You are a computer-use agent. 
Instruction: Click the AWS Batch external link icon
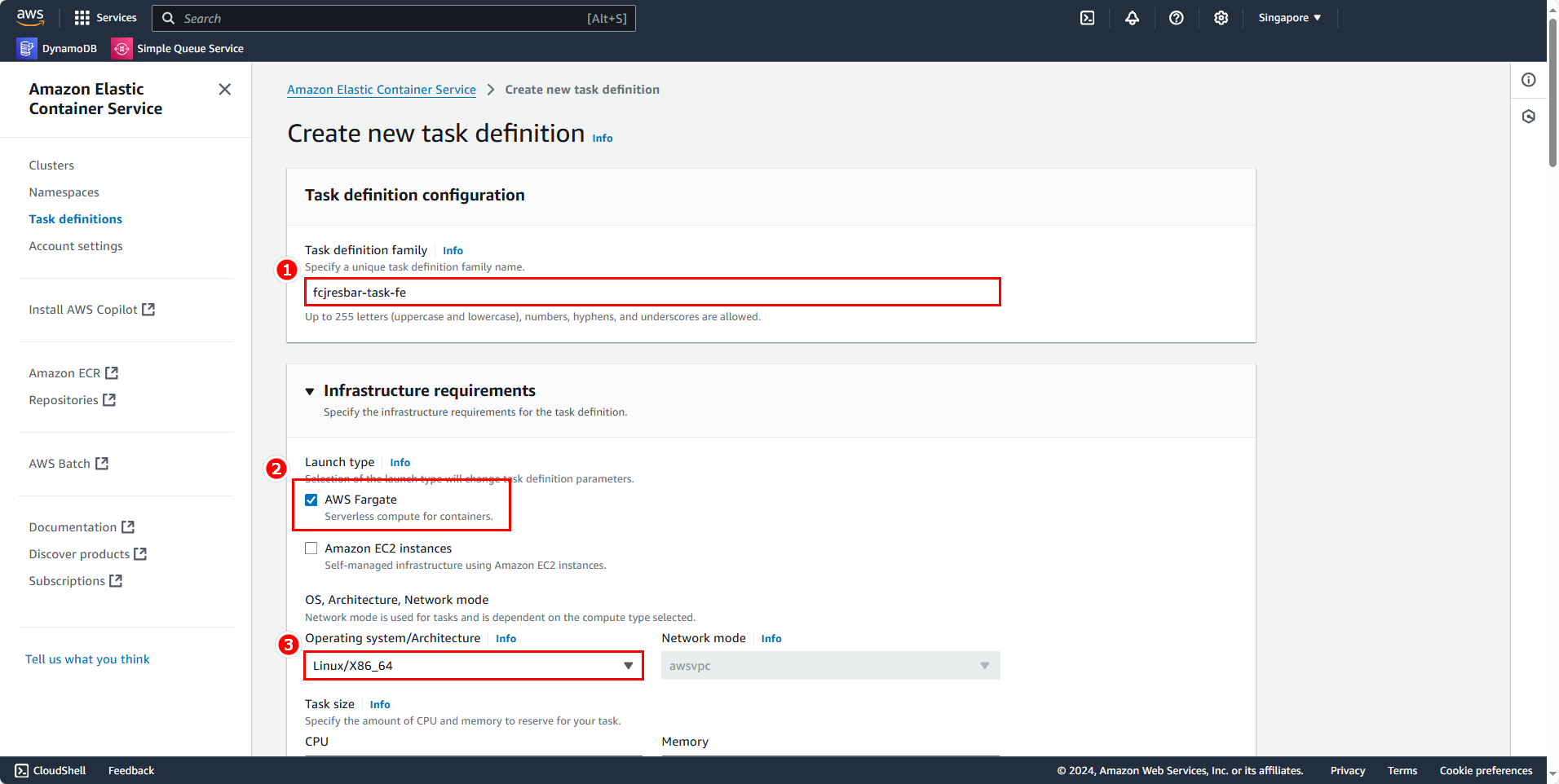tap(102, 464)
